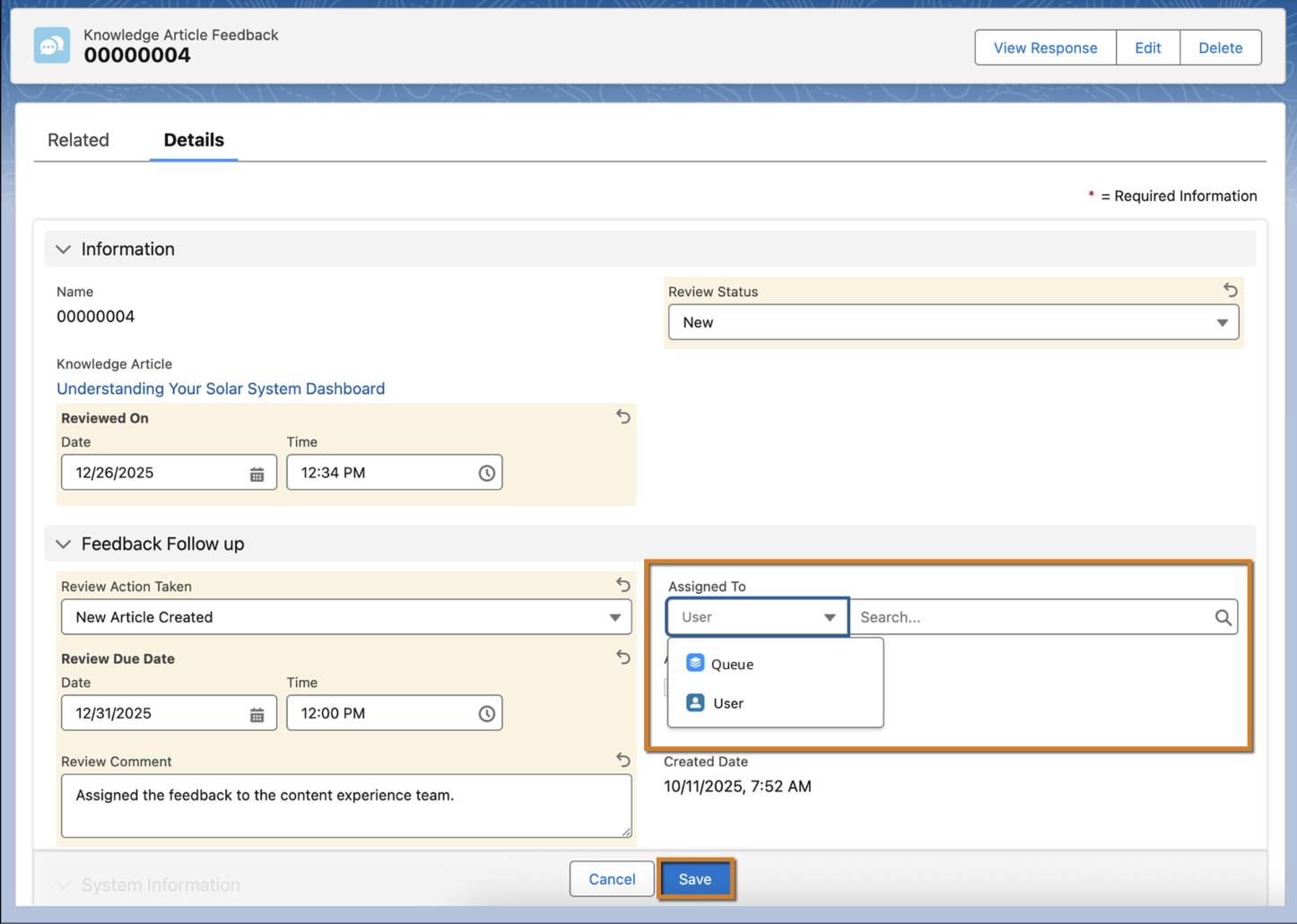
Task: Click the Assigned To search magnifier
Action: pos(1223,617)
